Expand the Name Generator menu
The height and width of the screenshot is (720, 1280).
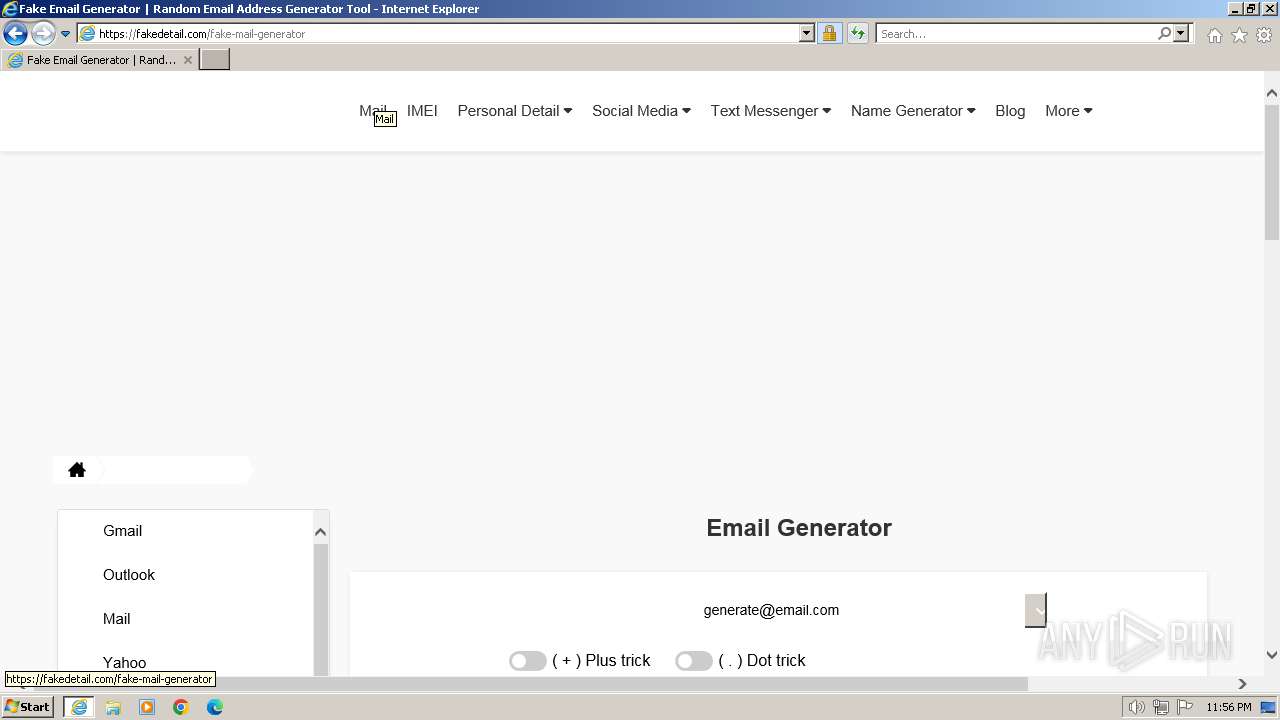tap(913, 111)
